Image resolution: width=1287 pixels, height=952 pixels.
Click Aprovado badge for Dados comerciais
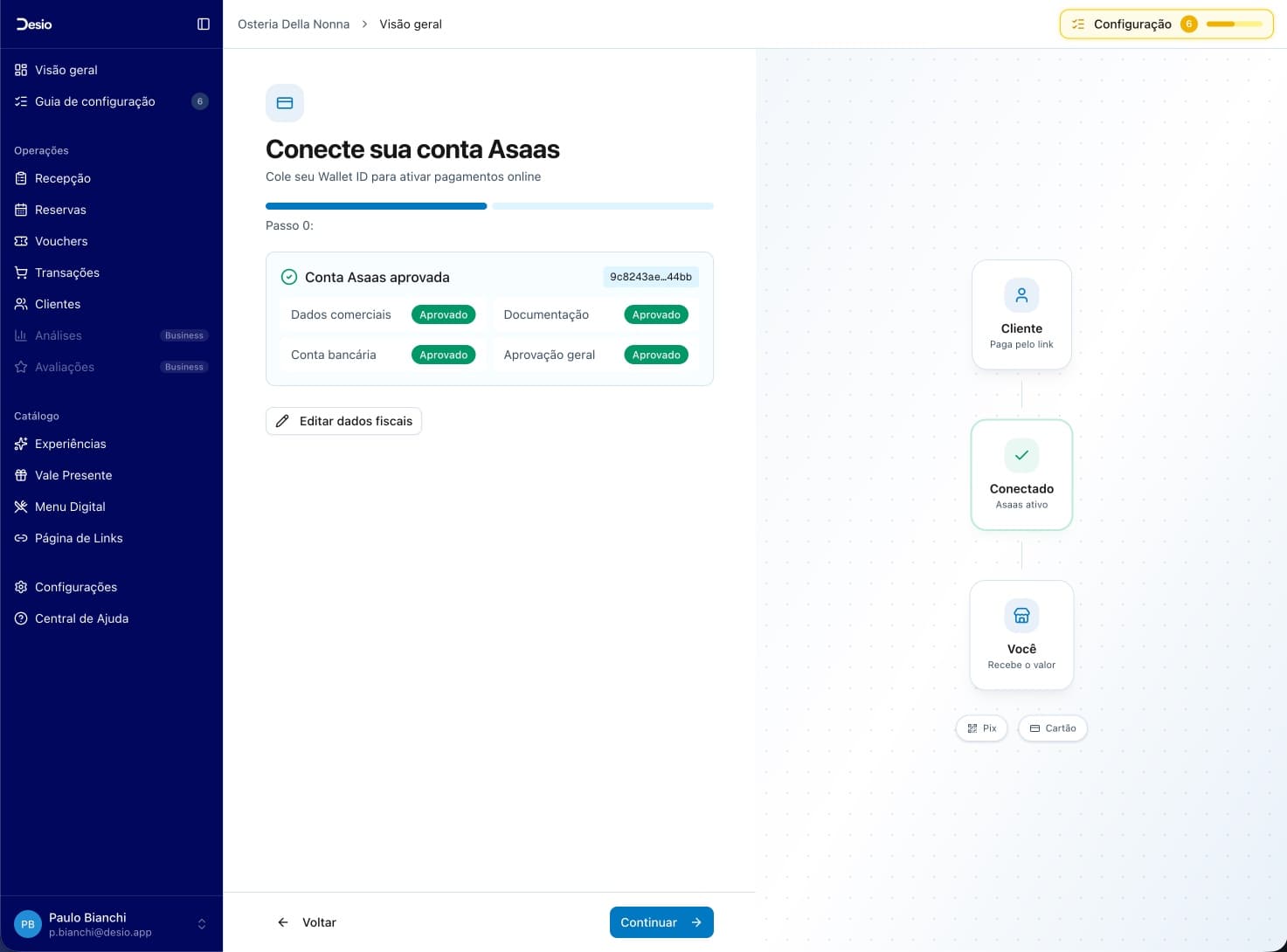click(444, 314)
